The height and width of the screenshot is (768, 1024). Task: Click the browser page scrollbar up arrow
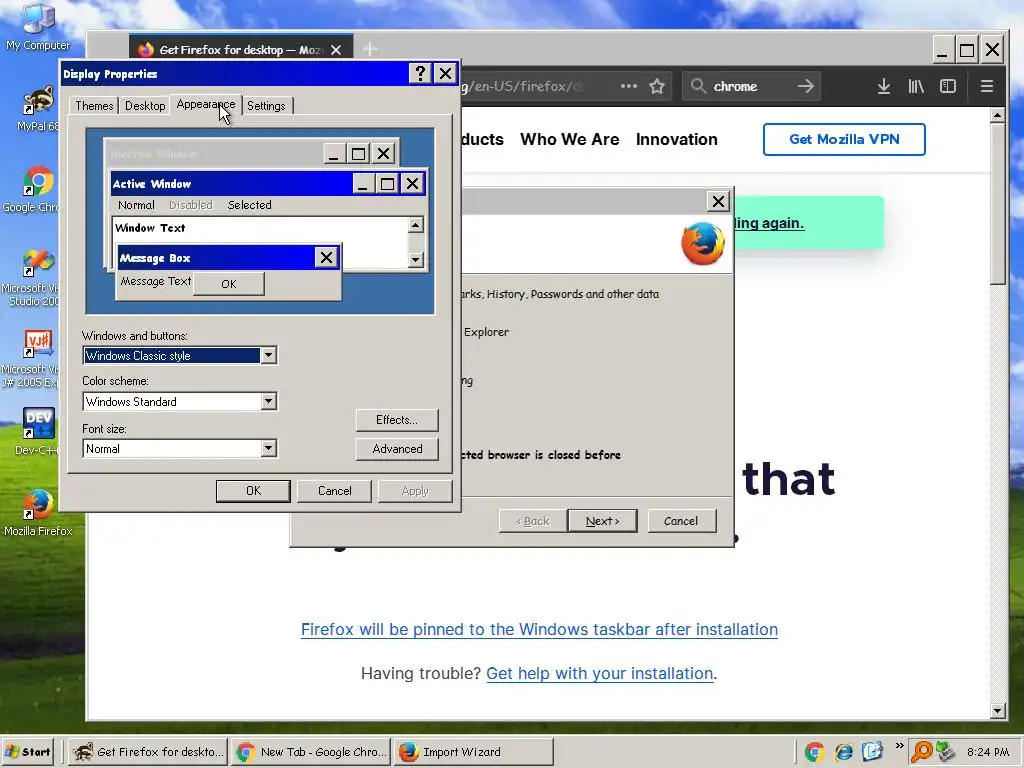997,116
